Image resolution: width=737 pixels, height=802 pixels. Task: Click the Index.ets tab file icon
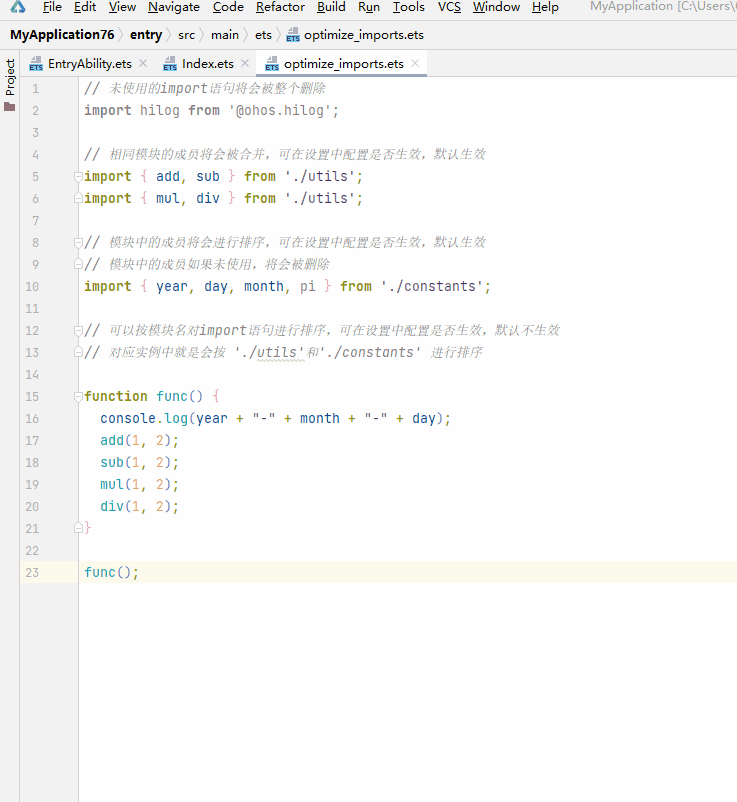tap(170, 64)
